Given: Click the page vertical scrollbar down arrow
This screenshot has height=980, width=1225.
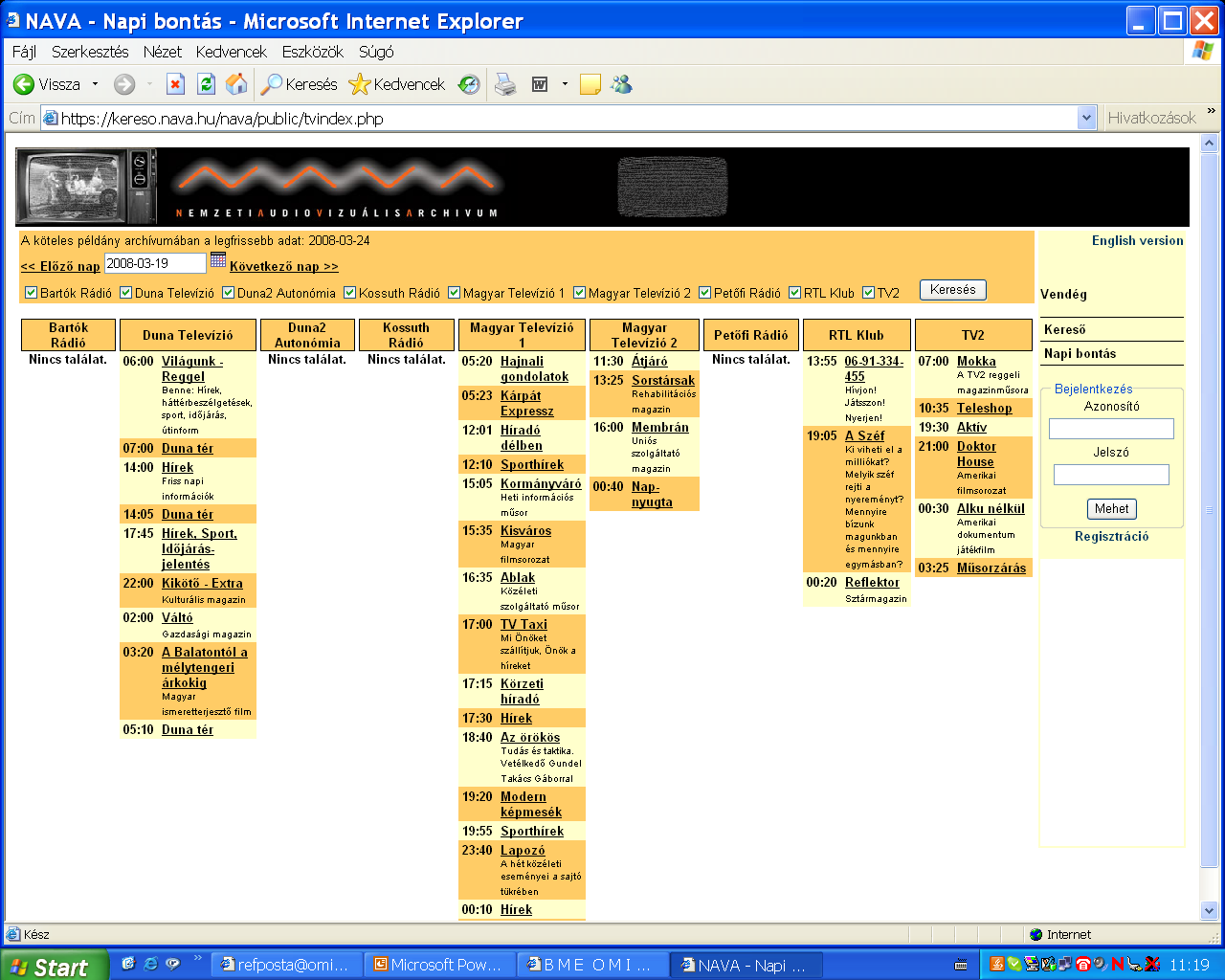Looking at the screenshot, I should (1209, 911).
